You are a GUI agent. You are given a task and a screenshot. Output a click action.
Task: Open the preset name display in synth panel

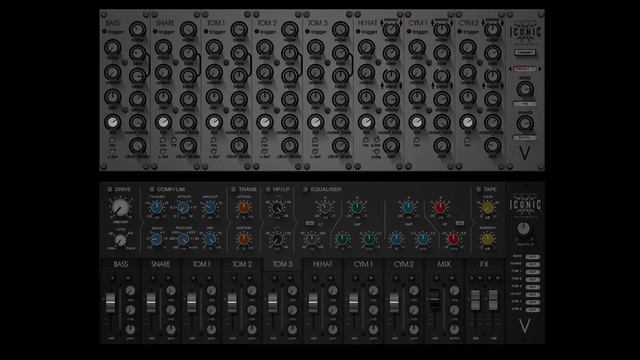click(x=524, y=69)
